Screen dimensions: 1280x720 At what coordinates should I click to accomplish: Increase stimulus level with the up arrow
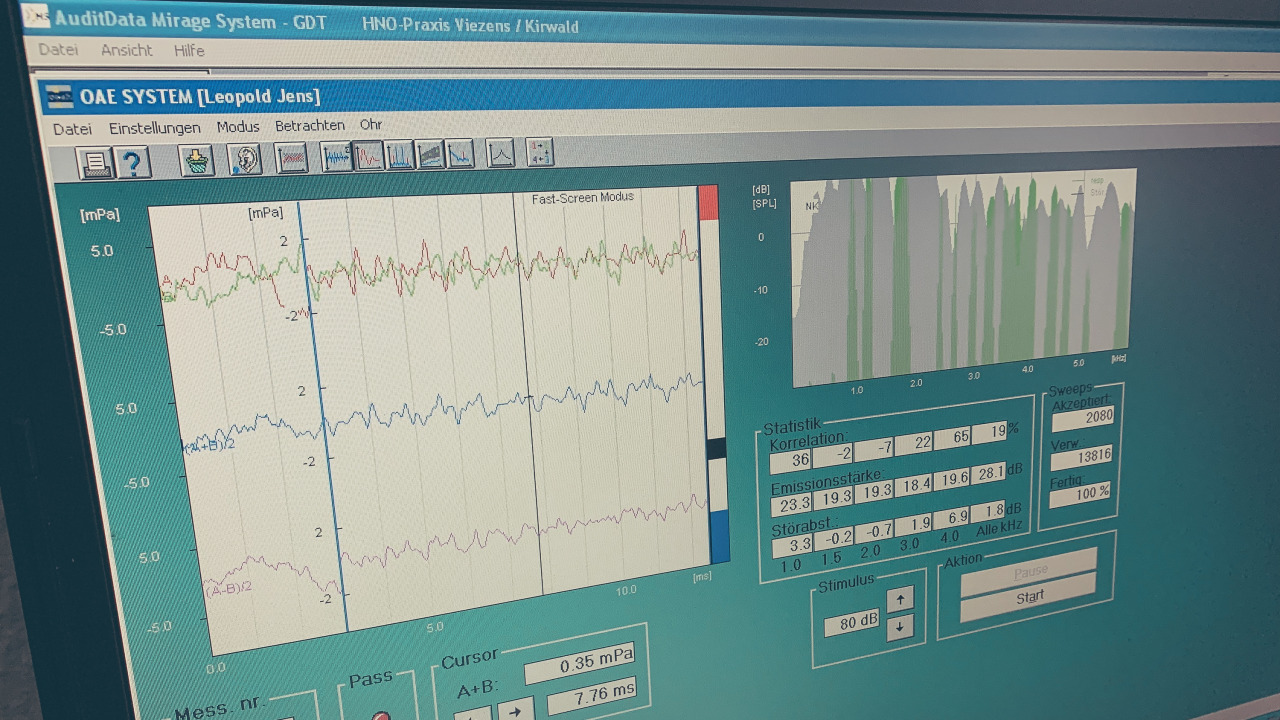point(900,599)
